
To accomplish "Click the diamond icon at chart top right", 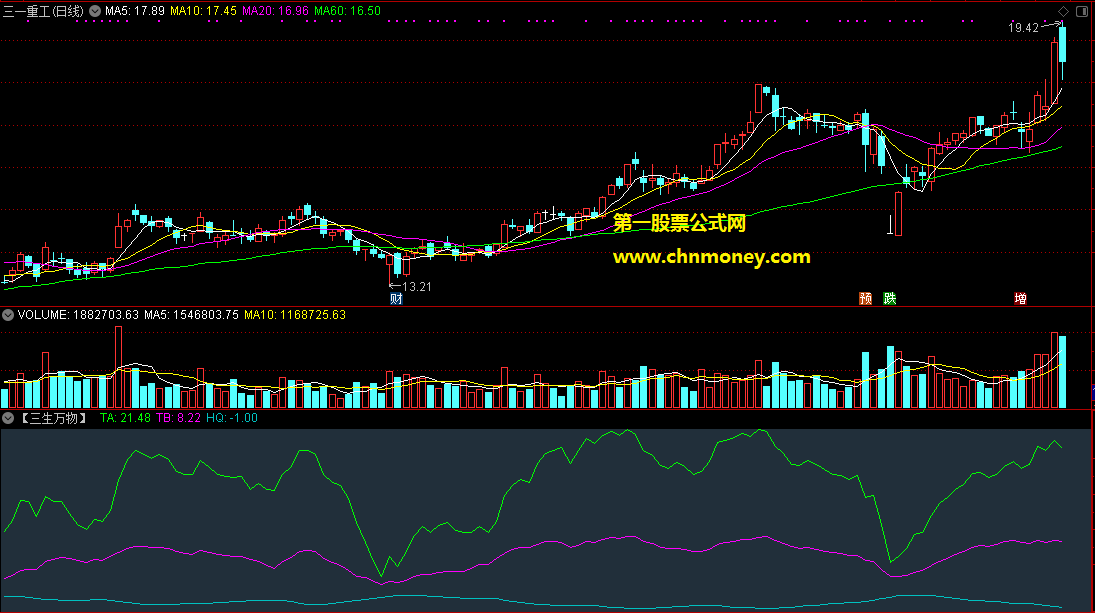I will point(1063,11).
